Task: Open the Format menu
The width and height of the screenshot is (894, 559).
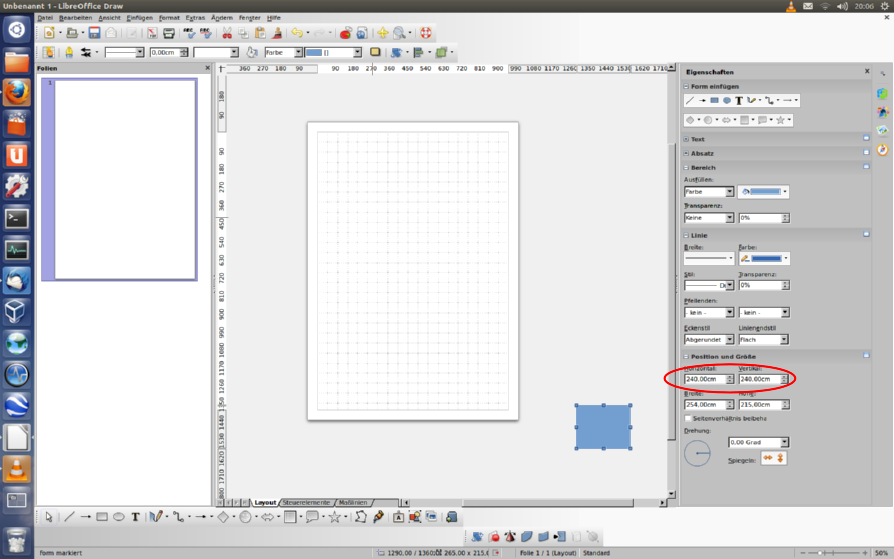Action: [169, 18]
